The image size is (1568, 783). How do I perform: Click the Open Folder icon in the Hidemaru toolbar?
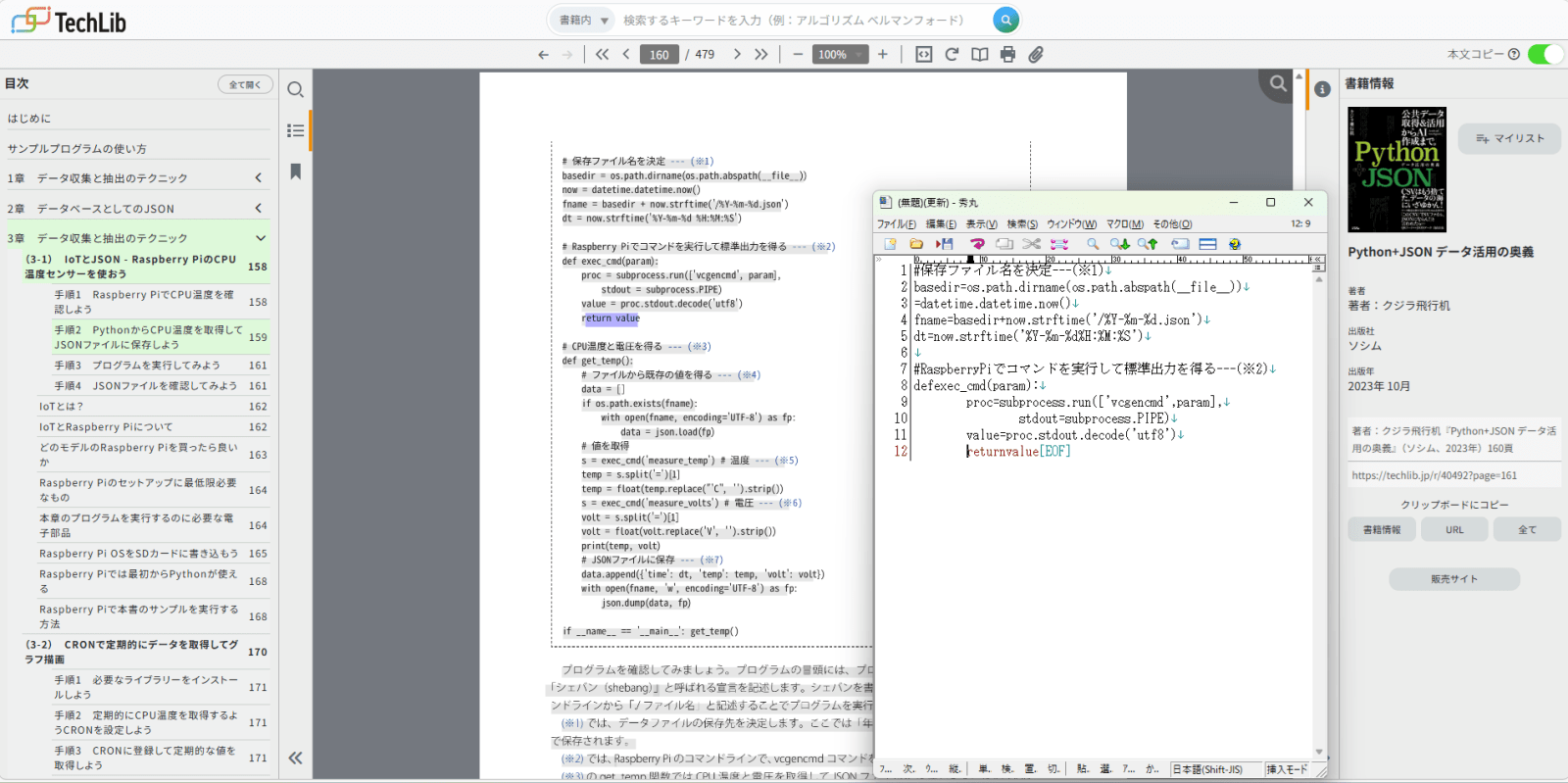[916, 244]
